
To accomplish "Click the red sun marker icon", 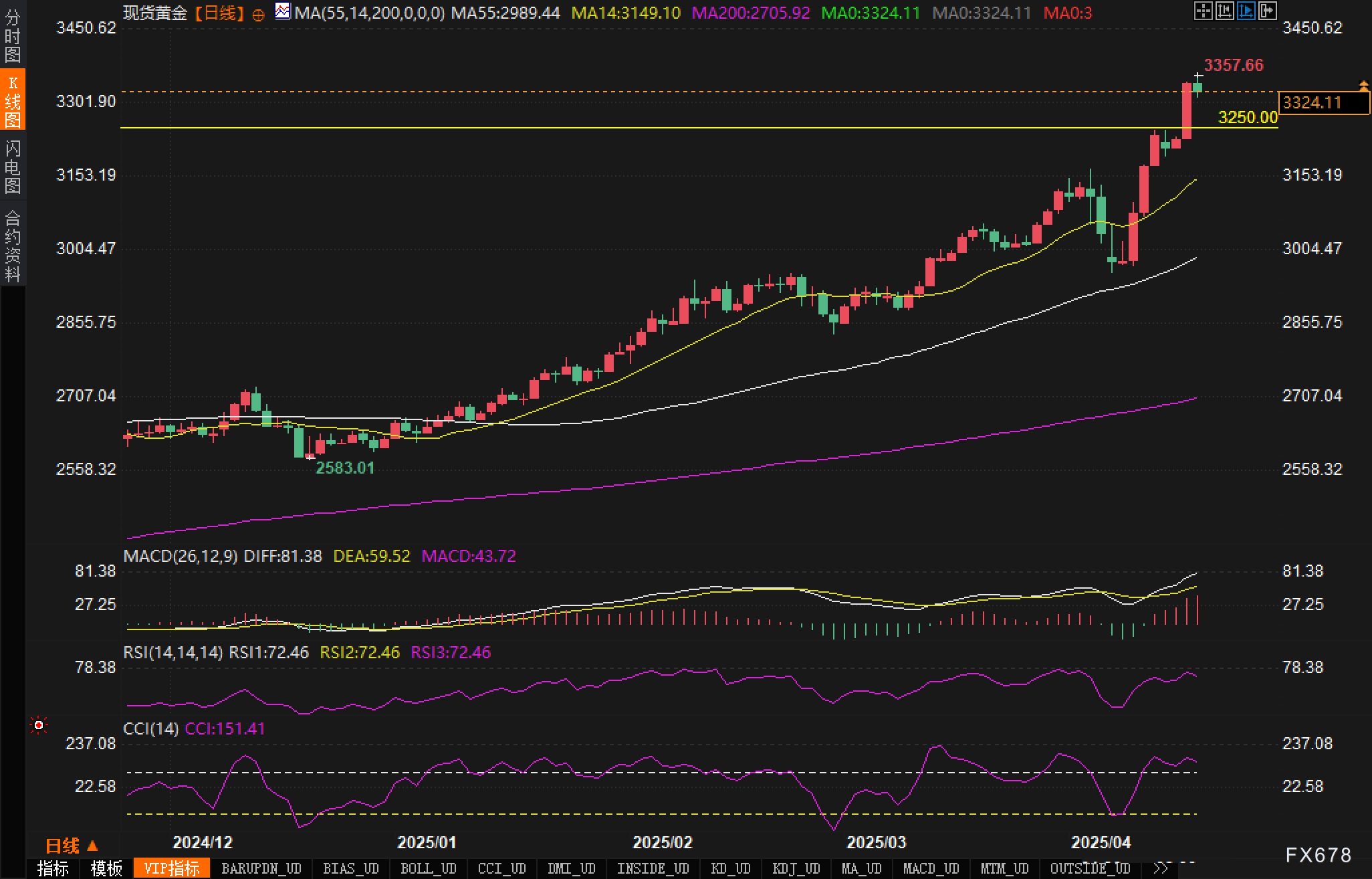I will click(x=39, y=725).
